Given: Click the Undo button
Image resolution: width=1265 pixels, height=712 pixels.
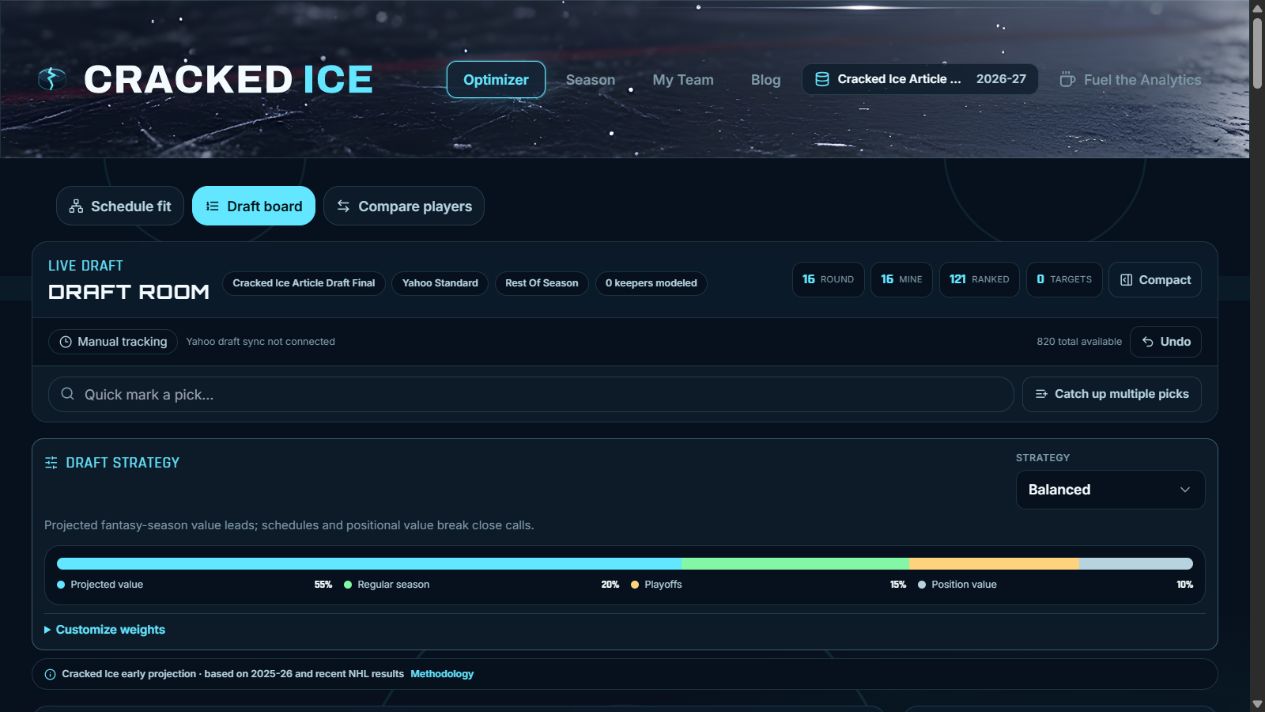Looking at the screenshot, I should 1166,342.
